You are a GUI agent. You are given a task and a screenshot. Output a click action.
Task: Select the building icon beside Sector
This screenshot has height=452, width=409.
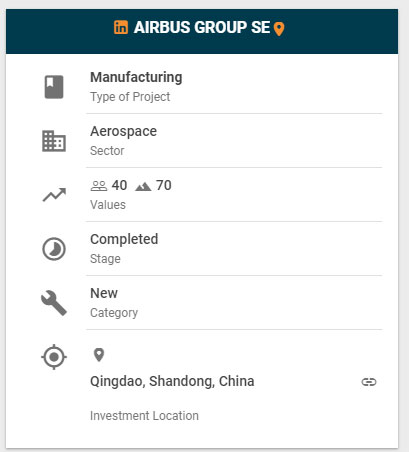(x=54, y=141)
